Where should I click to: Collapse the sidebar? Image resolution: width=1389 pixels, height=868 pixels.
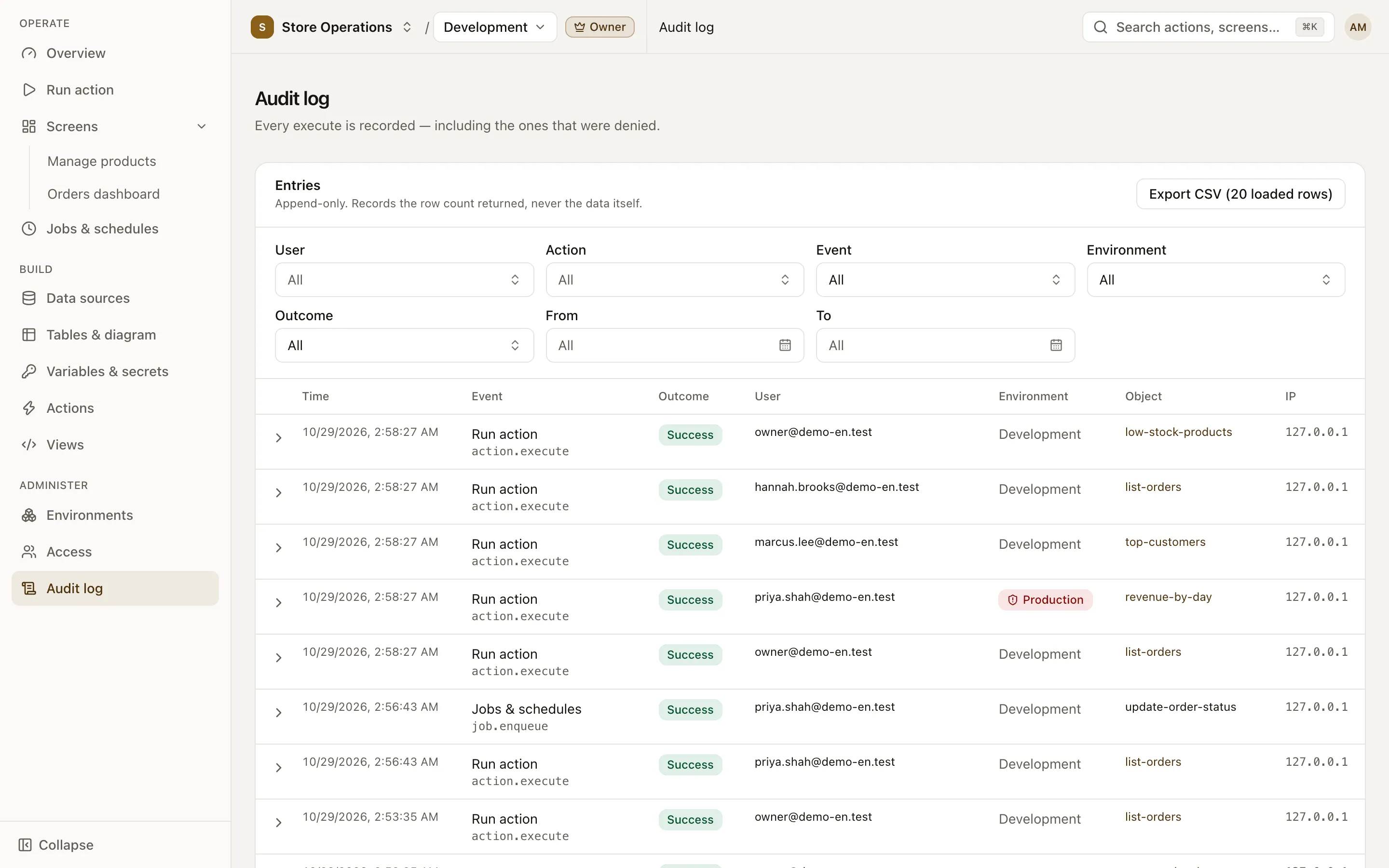56,845
